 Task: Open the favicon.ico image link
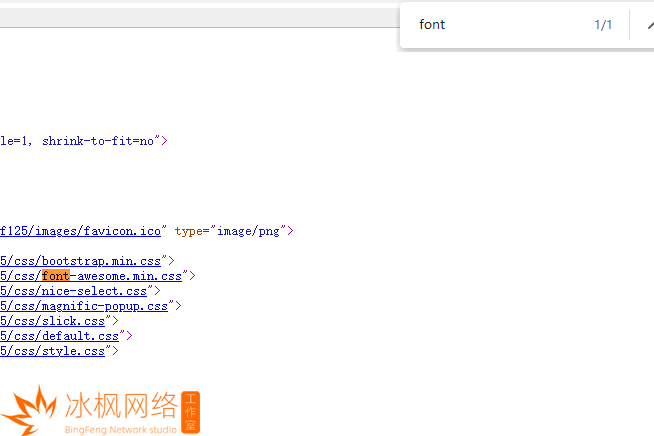coord(82,231)
